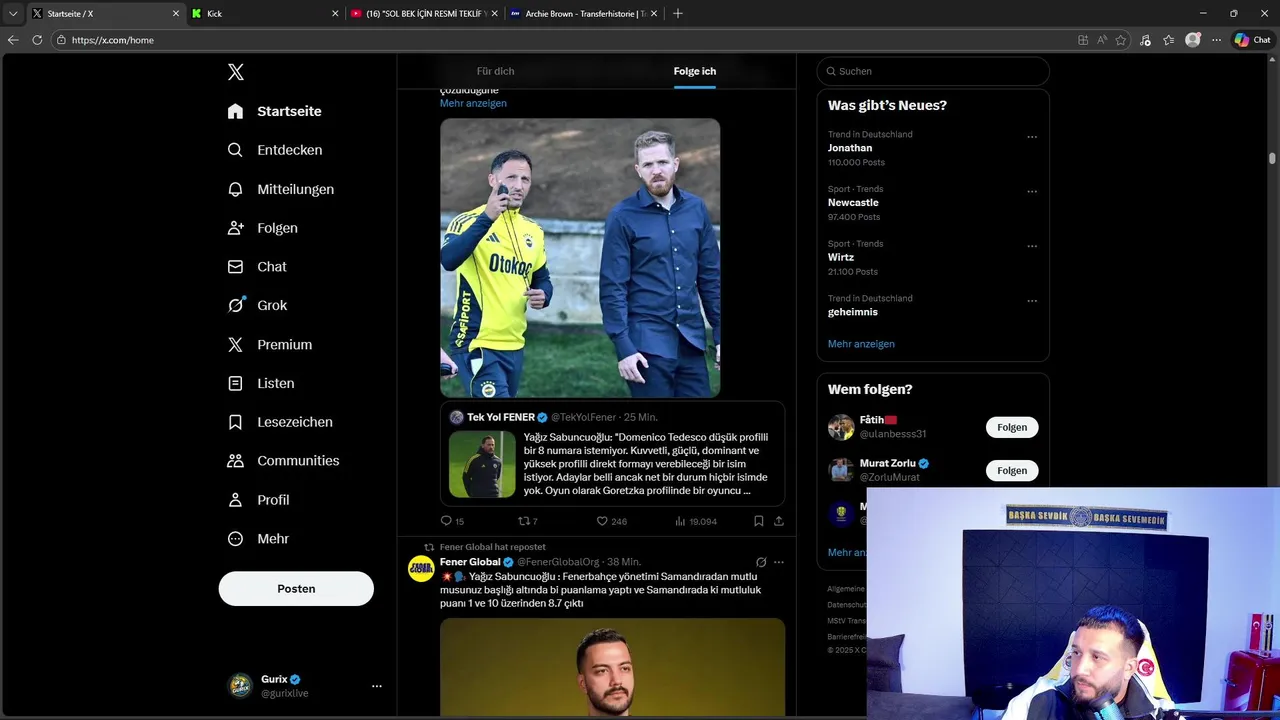Share the Tedesco post
The width and height of the screenshot is (1280, 720).
[779, 521]
